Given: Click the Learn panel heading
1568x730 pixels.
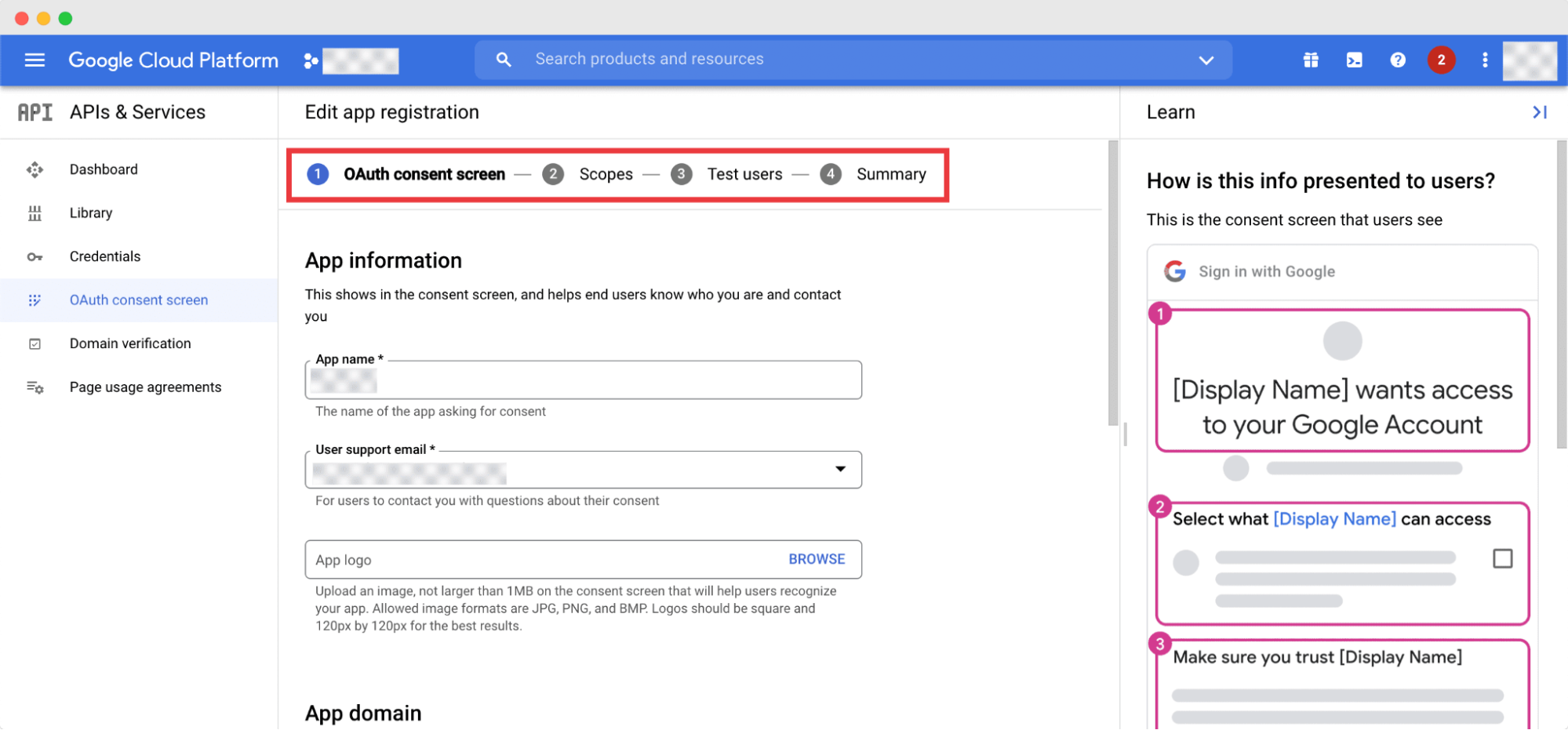Looking at the screenshot, I should [x=1171, y=112].
